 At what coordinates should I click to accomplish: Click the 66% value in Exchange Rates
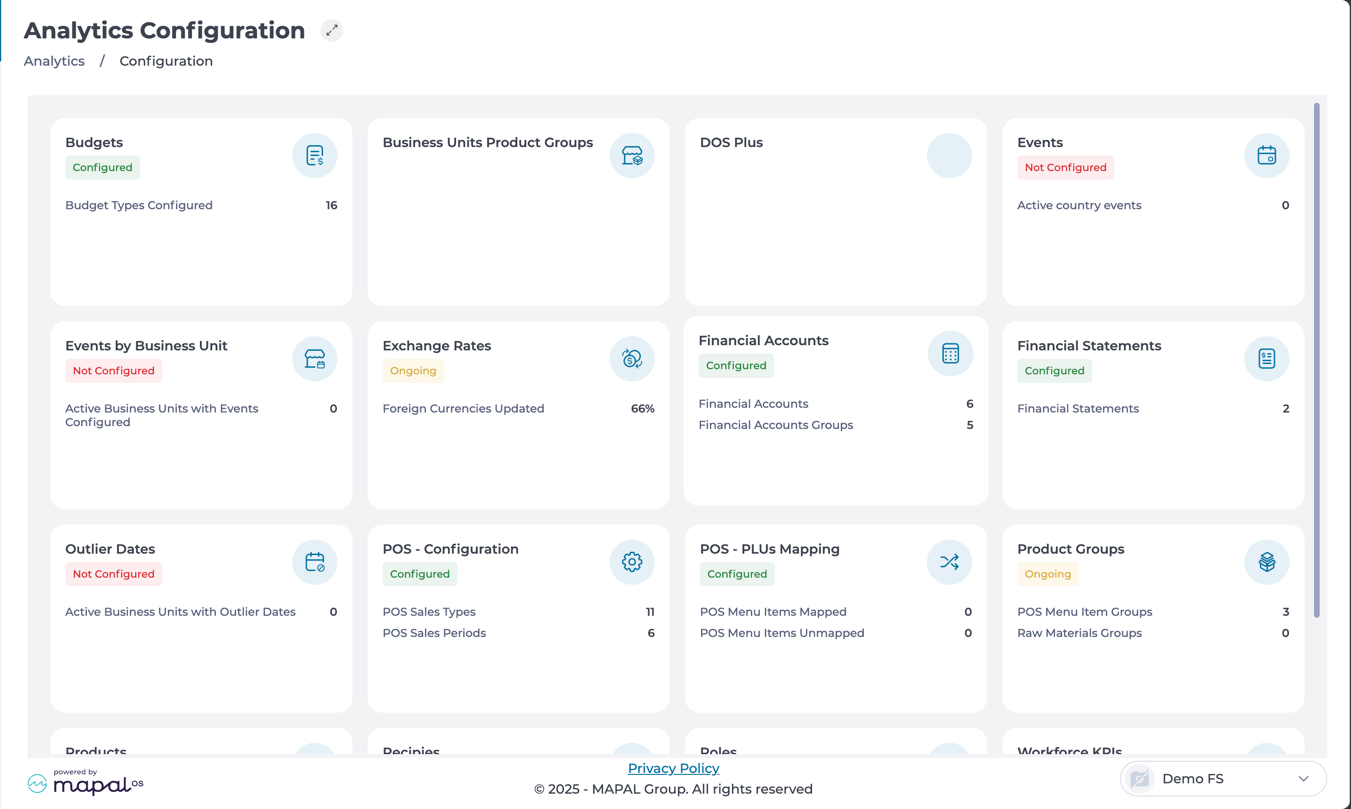coord(643,408)
